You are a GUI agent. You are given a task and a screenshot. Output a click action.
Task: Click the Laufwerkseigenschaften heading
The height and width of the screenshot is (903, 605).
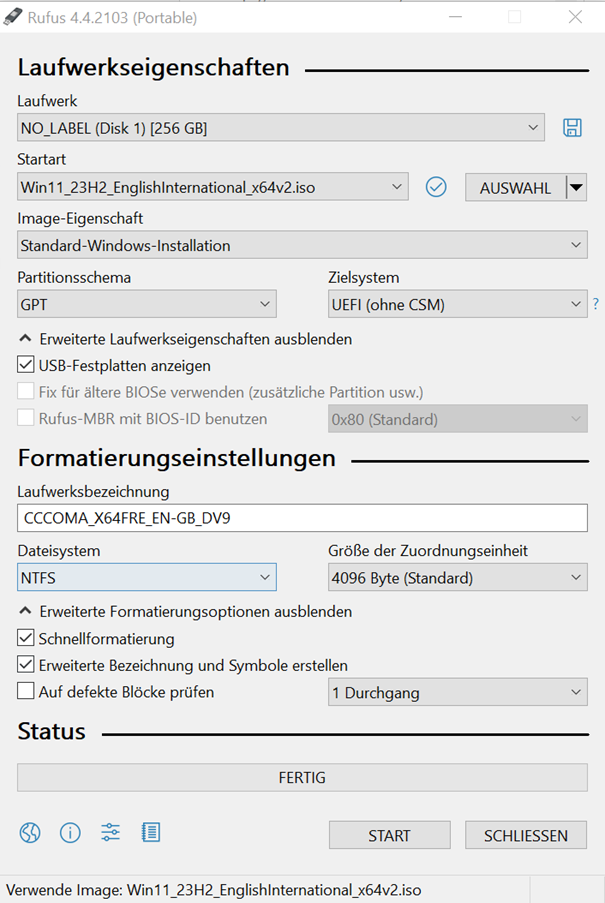point(153,67)
